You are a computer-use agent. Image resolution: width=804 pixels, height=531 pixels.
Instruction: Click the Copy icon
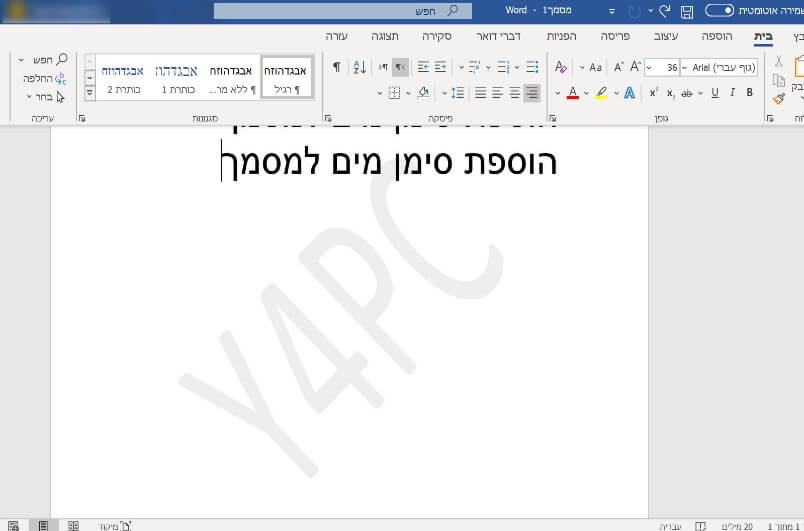coord(778,80)
